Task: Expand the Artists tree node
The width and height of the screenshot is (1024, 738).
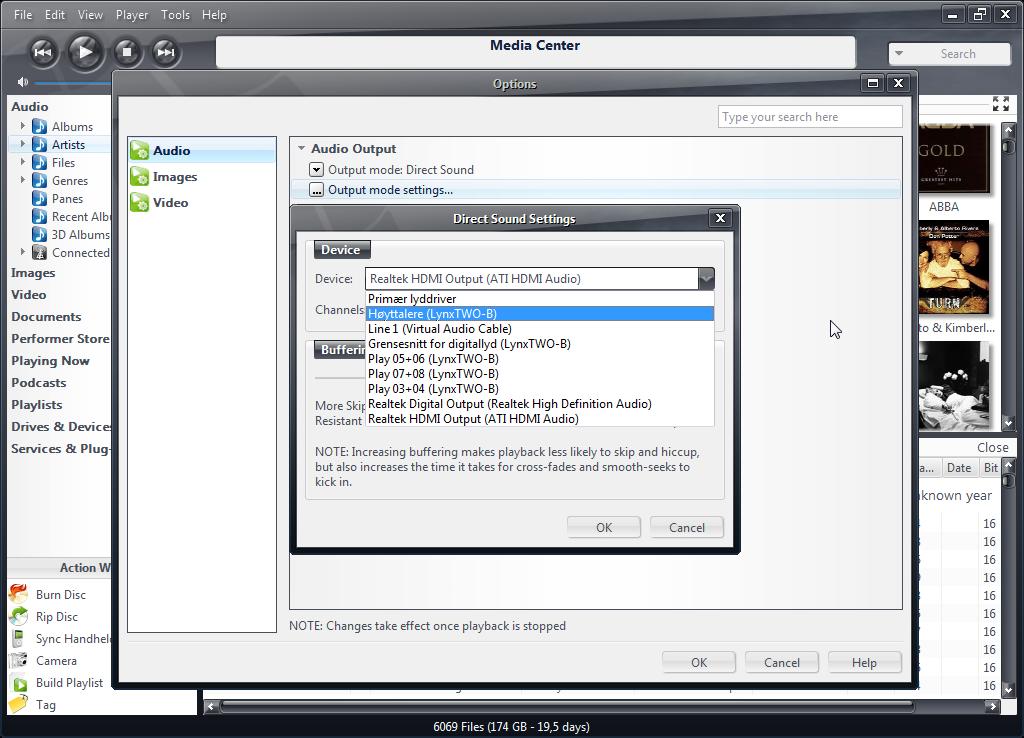Action: pyautogui.click(x=23, y=144)
